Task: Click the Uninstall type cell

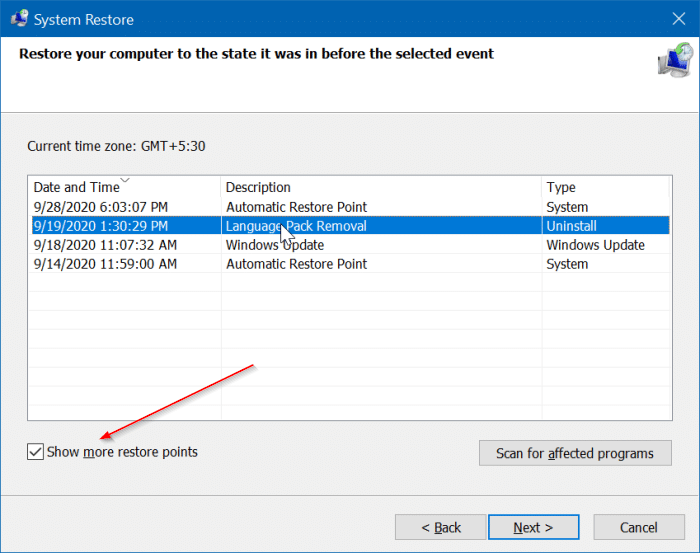Action: point(571,226)
